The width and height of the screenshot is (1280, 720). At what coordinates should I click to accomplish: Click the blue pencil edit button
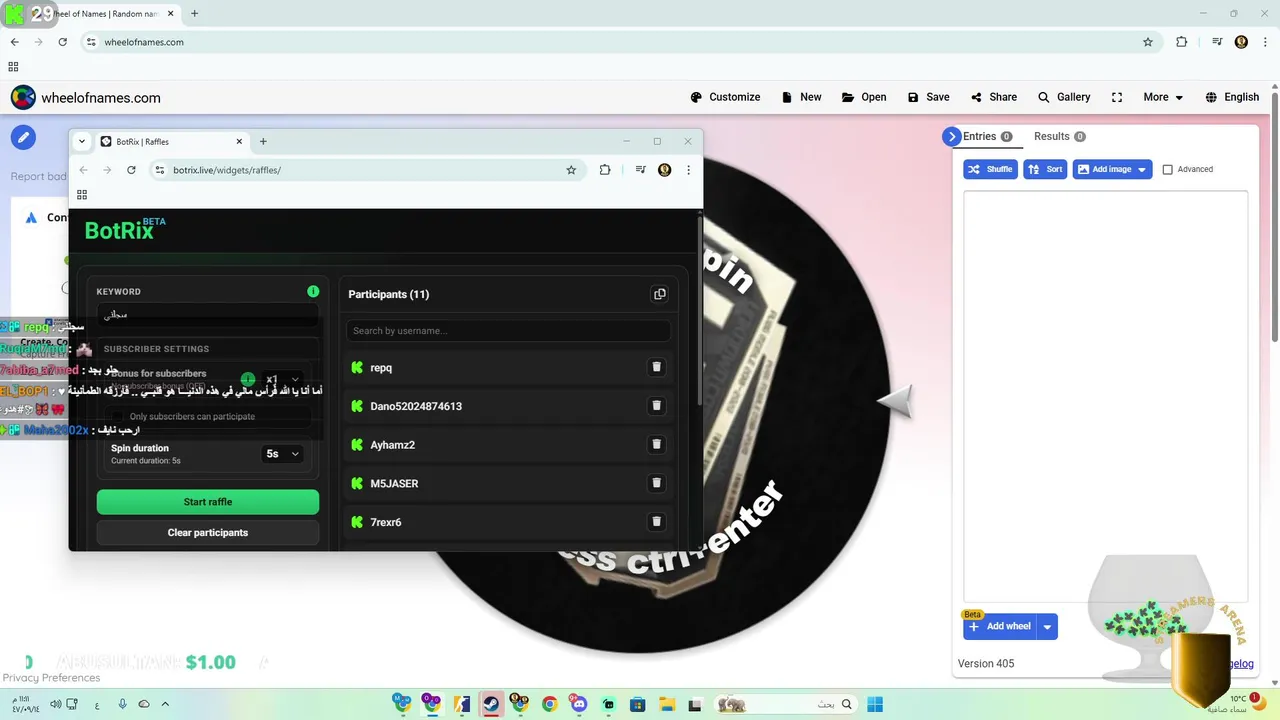(23, 137)
